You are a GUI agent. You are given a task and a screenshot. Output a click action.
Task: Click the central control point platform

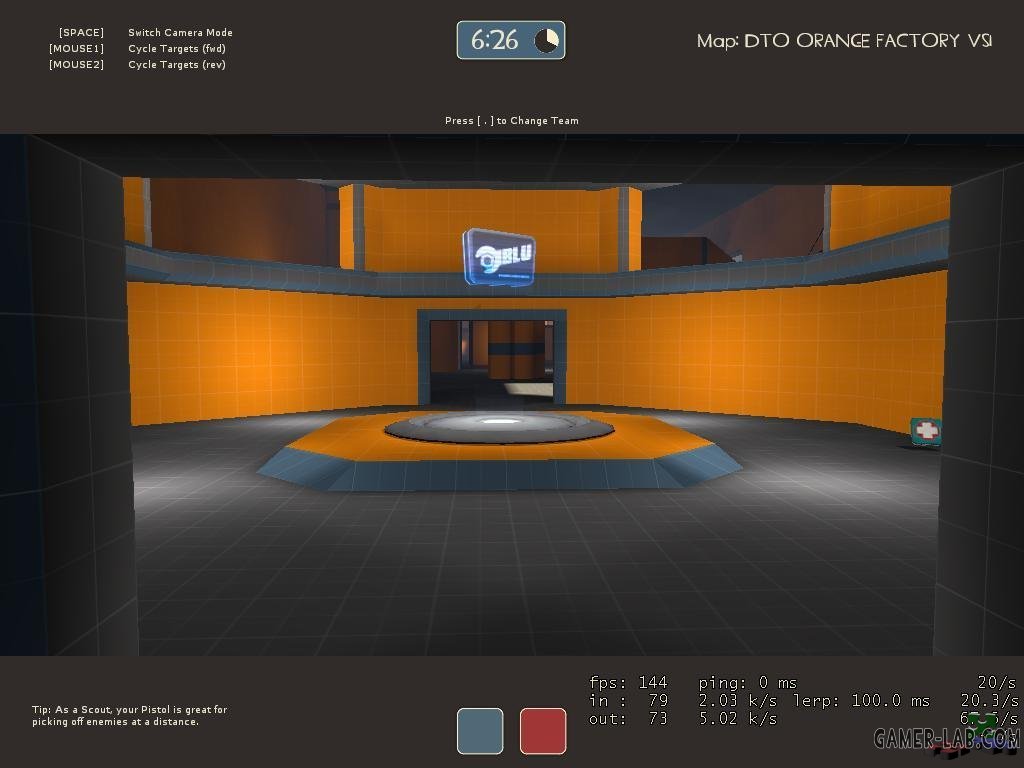[x=500, y=449]
